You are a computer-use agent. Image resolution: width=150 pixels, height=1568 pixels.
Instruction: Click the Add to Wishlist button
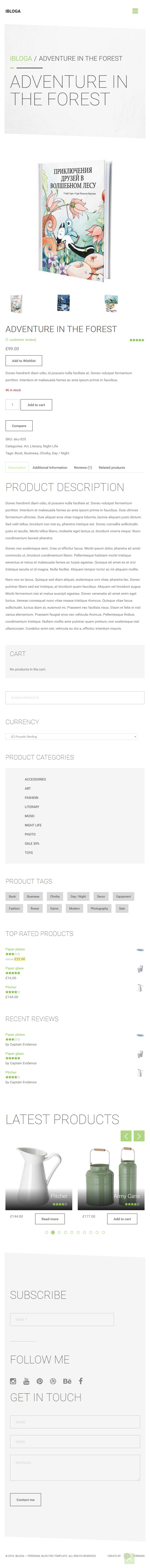coord(24,360)
